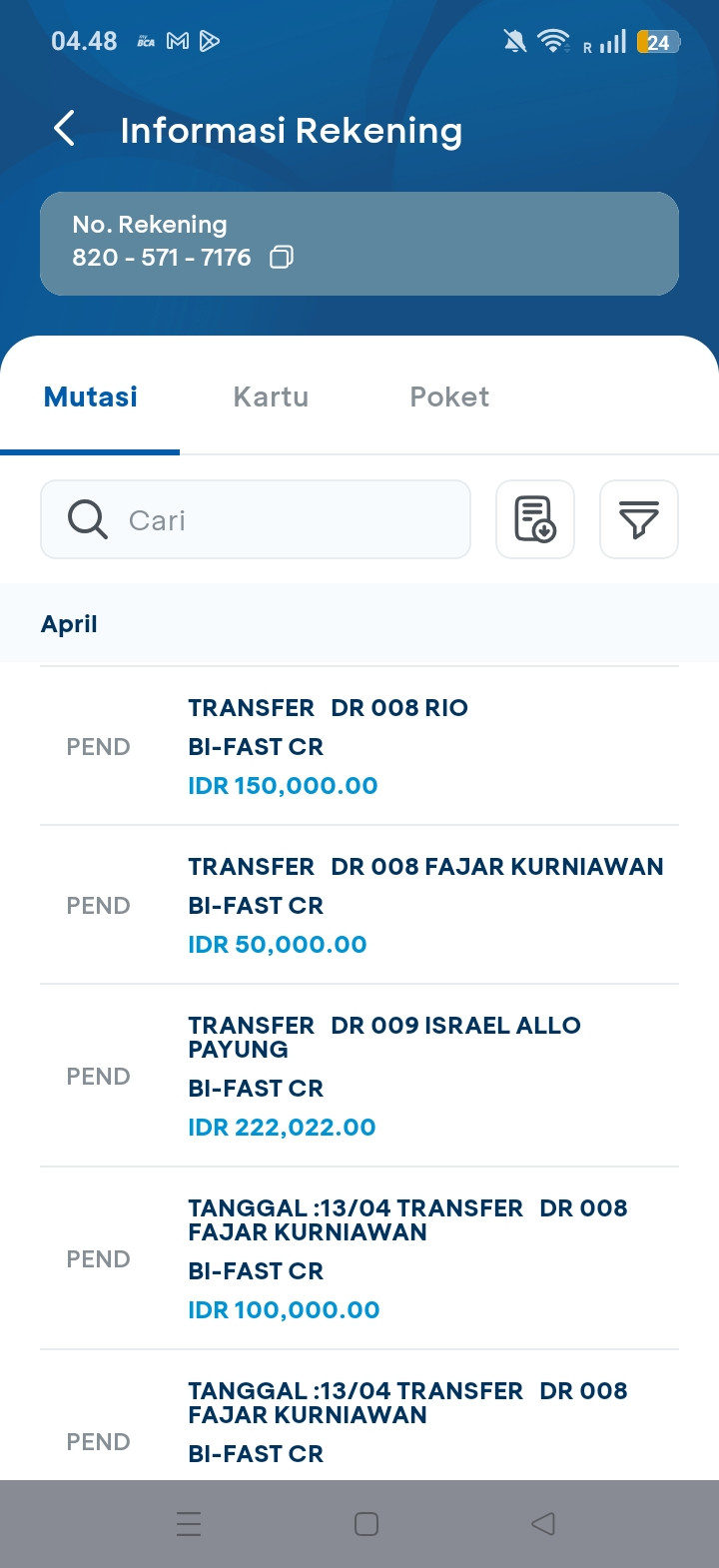This screenshot has height=1568, width=719.
Task: Select the Mutasi tab
Action: coord(91,397)
